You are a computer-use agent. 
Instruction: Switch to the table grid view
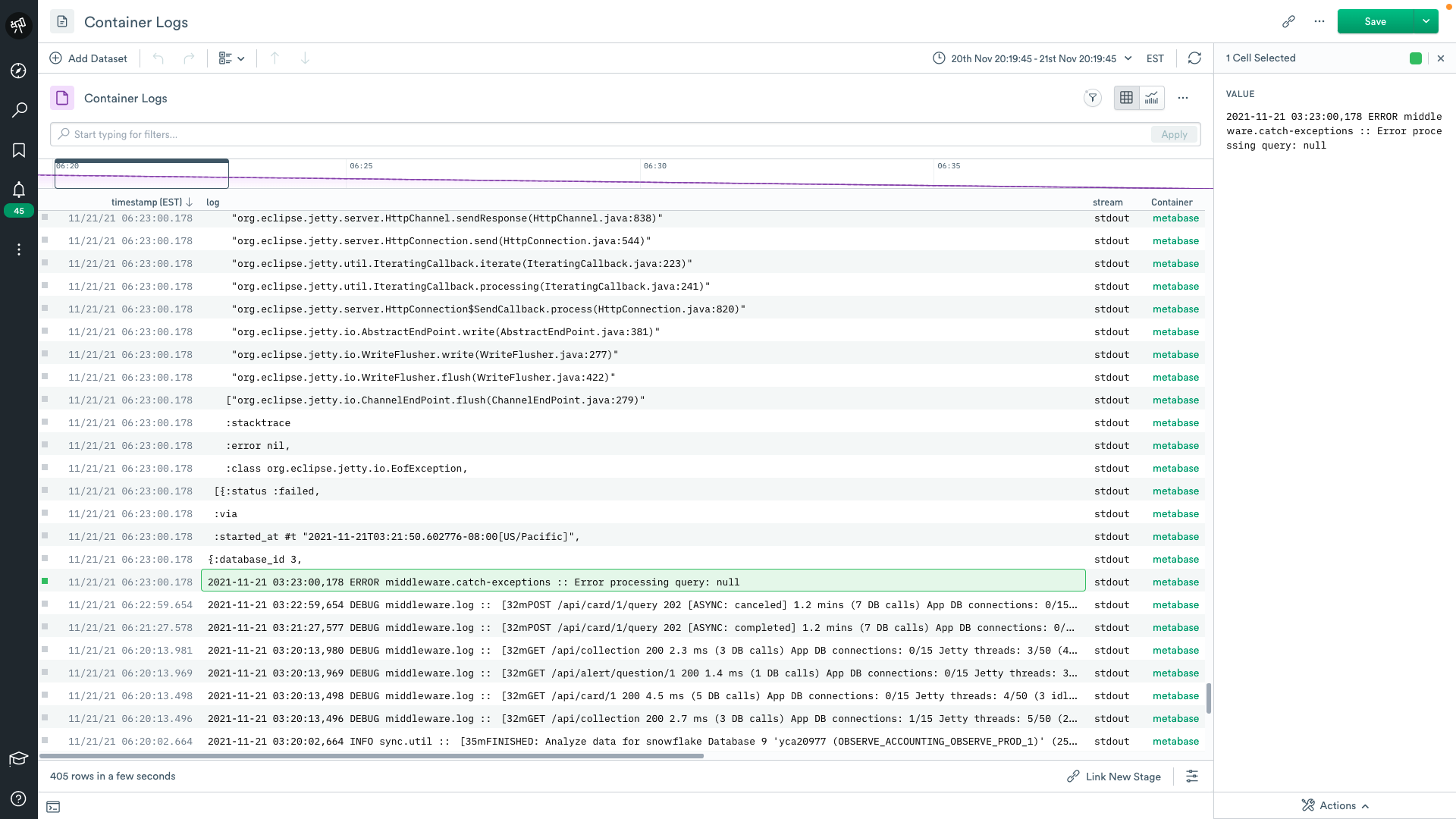pos(1126,97)
